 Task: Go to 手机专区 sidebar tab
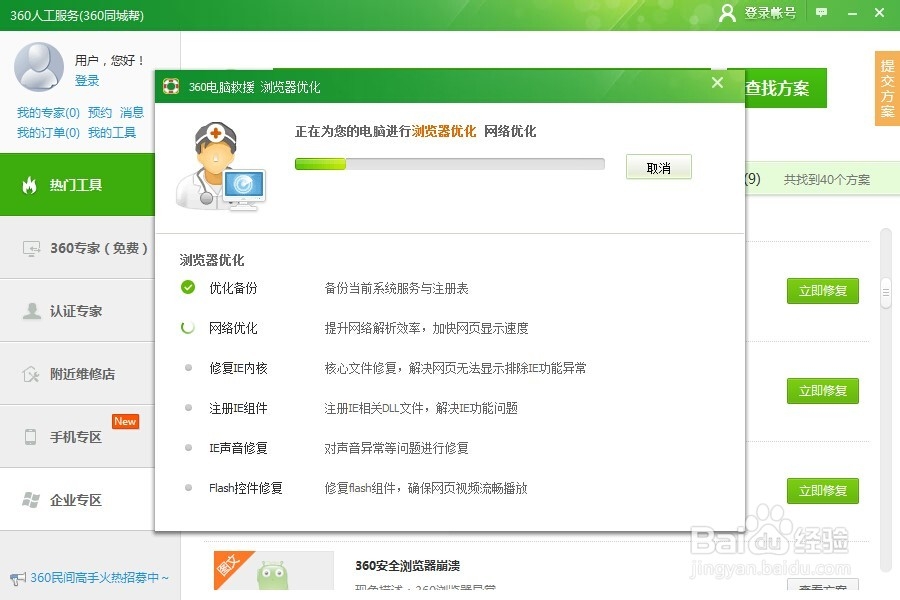click(x=77, y=437)
